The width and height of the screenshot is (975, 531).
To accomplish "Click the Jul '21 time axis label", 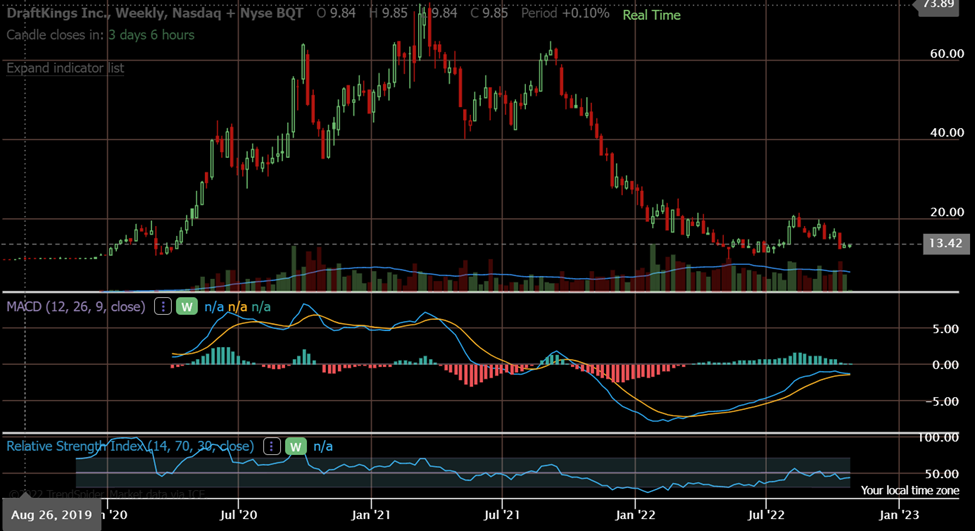I will (502, 515).
